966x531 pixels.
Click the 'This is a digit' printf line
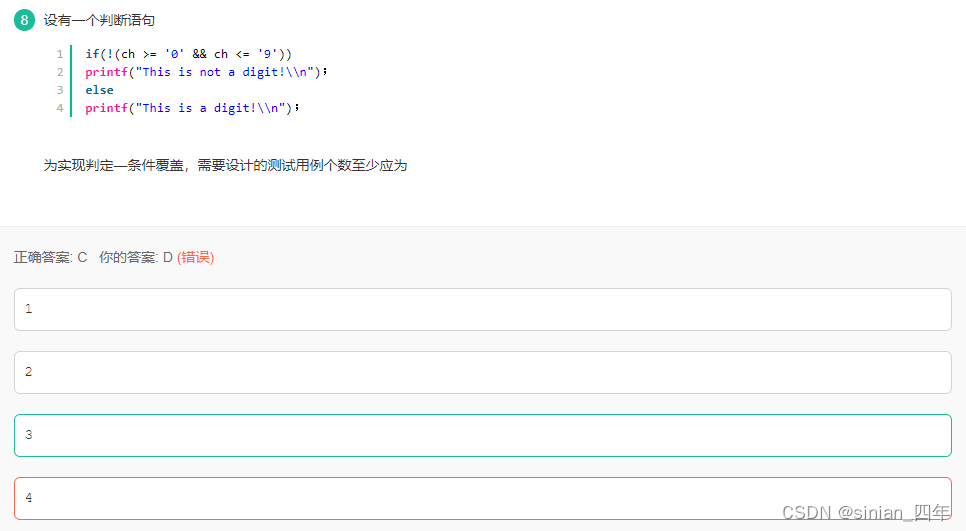(x=192, y=108)
